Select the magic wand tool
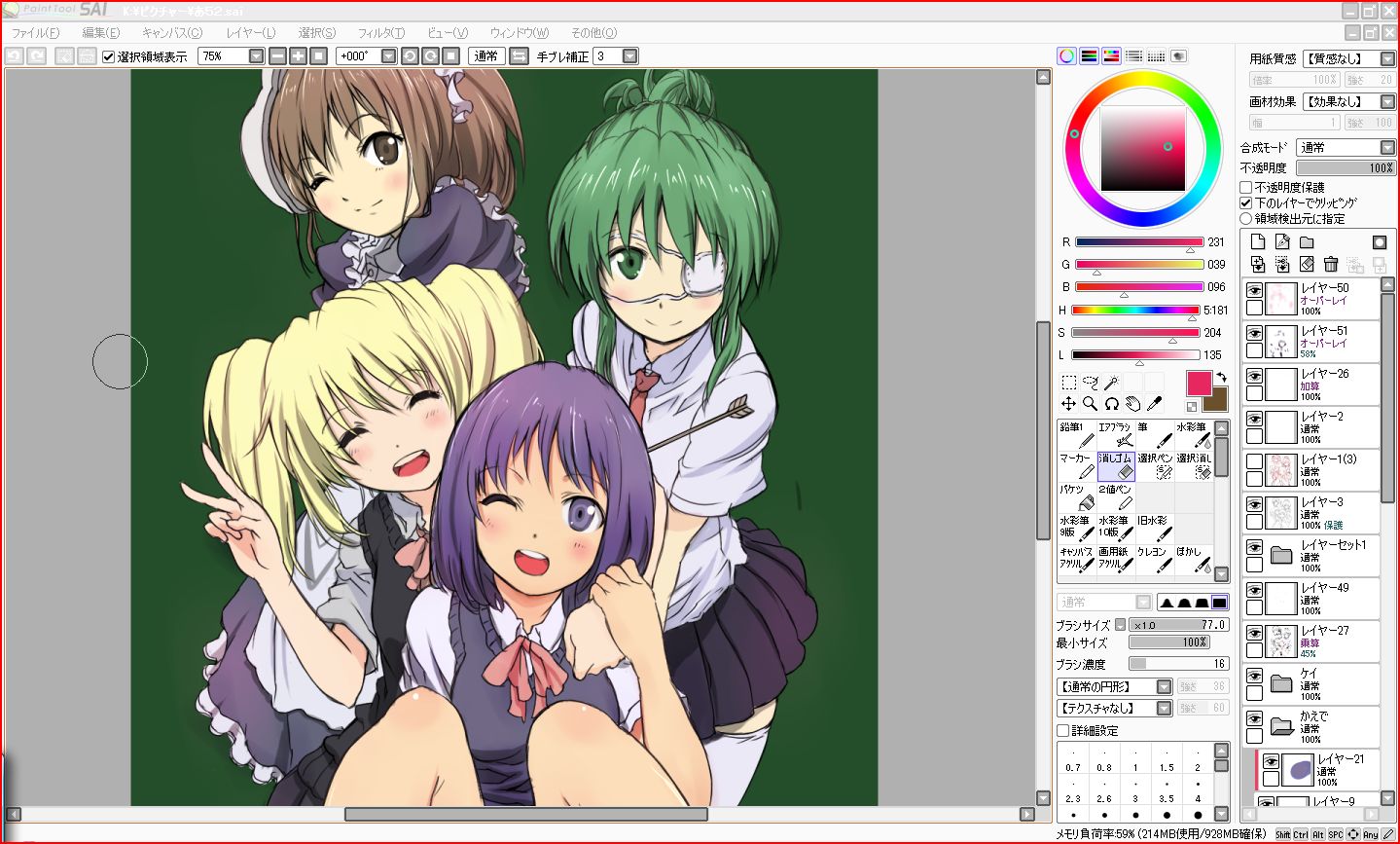1400x844 pixels. tap(1111, 383)
